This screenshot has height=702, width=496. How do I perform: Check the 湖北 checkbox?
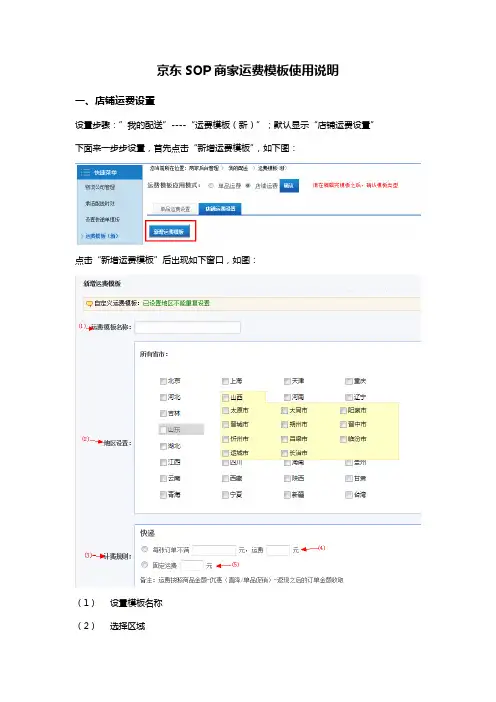[163, 446]
